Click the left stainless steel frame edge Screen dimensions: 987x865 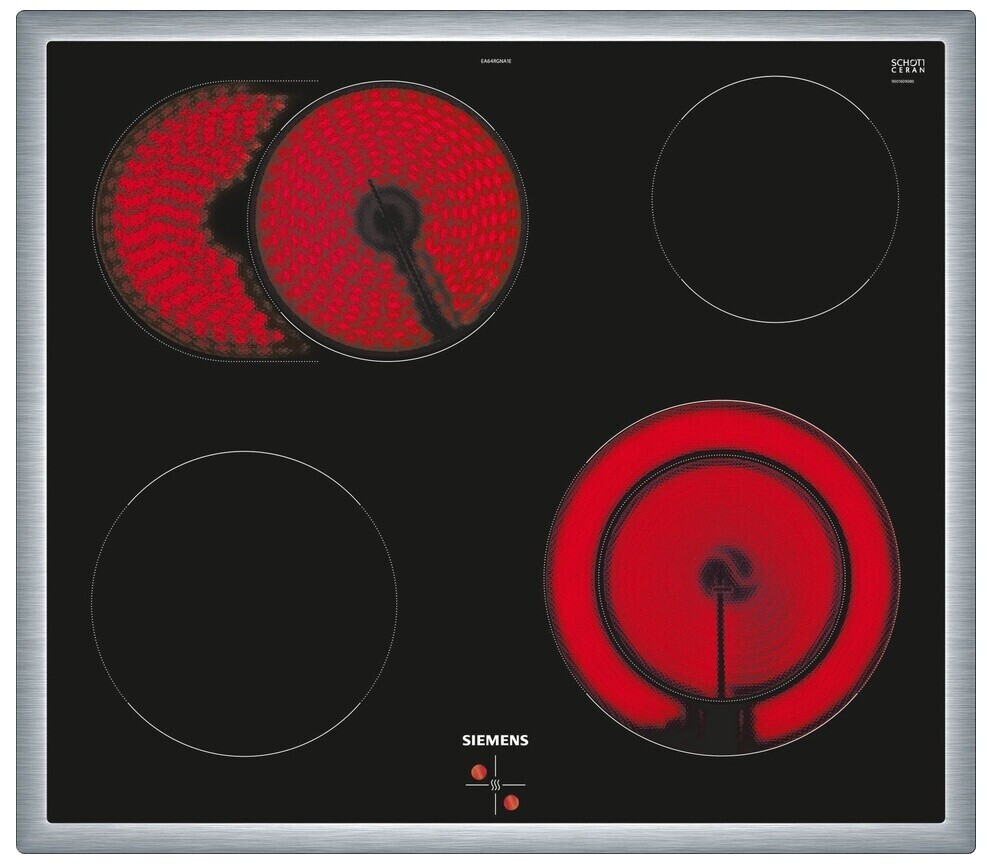(x=30, y=432)
